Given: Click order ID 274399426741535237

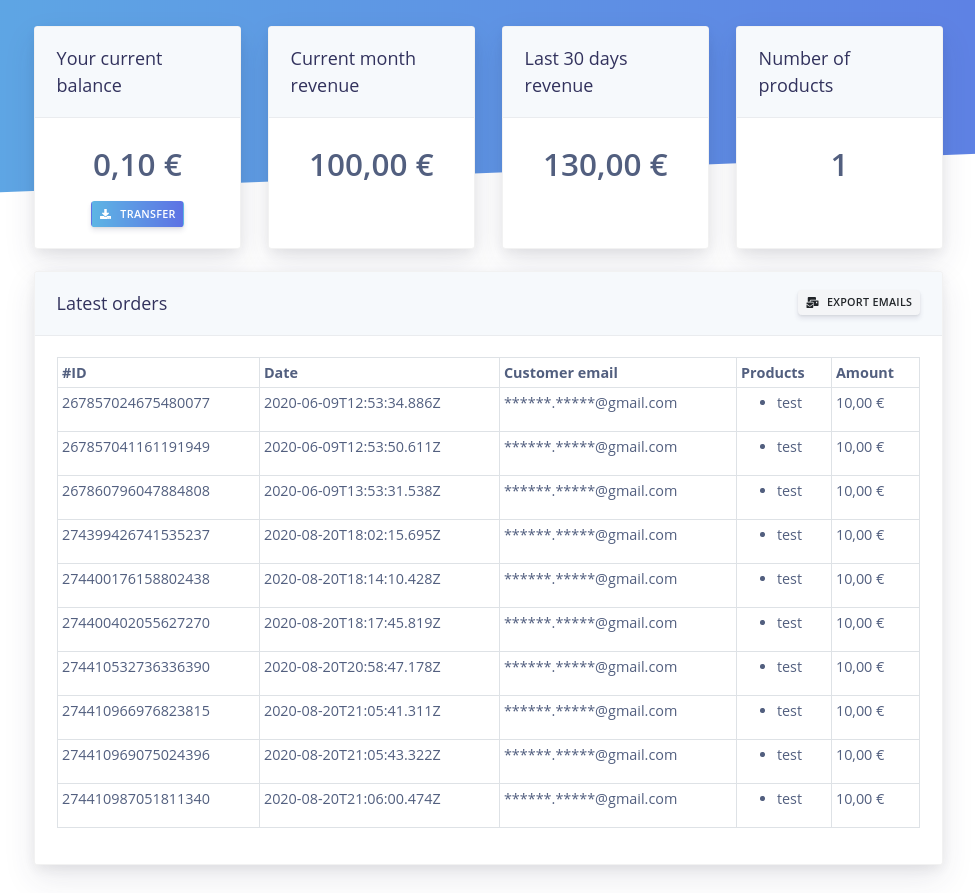Looking at the screenshot, I should pos(136,535).
